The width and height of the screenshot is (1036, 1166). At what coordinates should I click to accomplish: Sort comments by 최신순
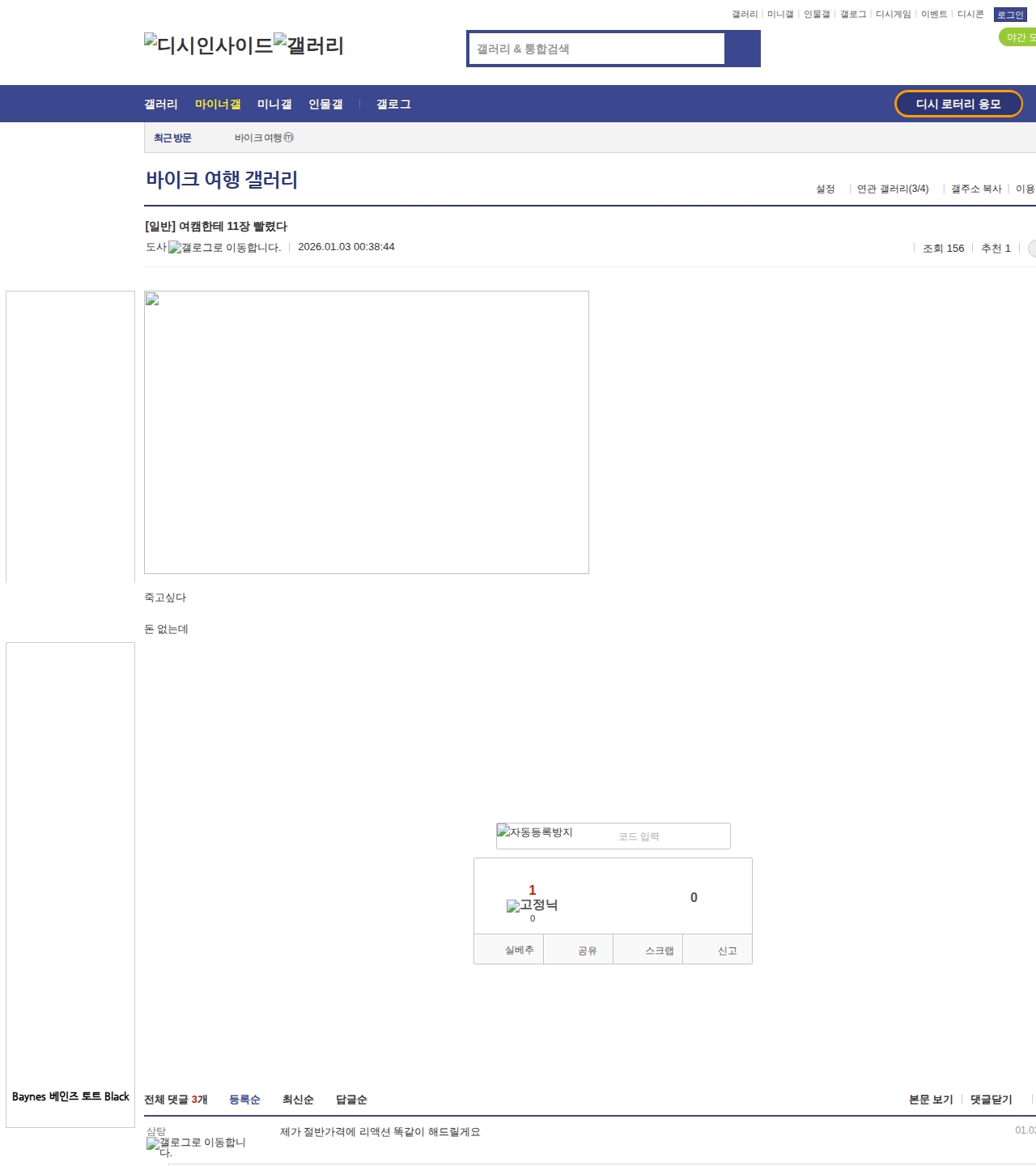298,1099
